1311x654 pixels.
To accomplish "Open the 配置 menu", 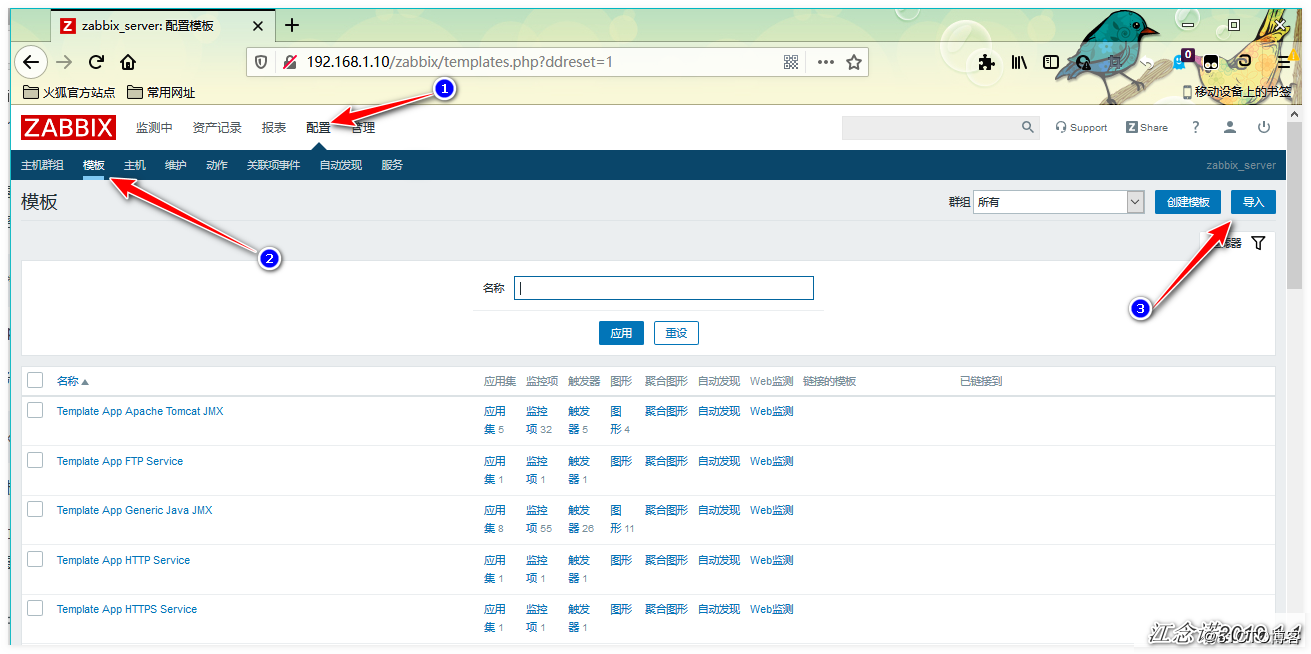I will point(318,127).
